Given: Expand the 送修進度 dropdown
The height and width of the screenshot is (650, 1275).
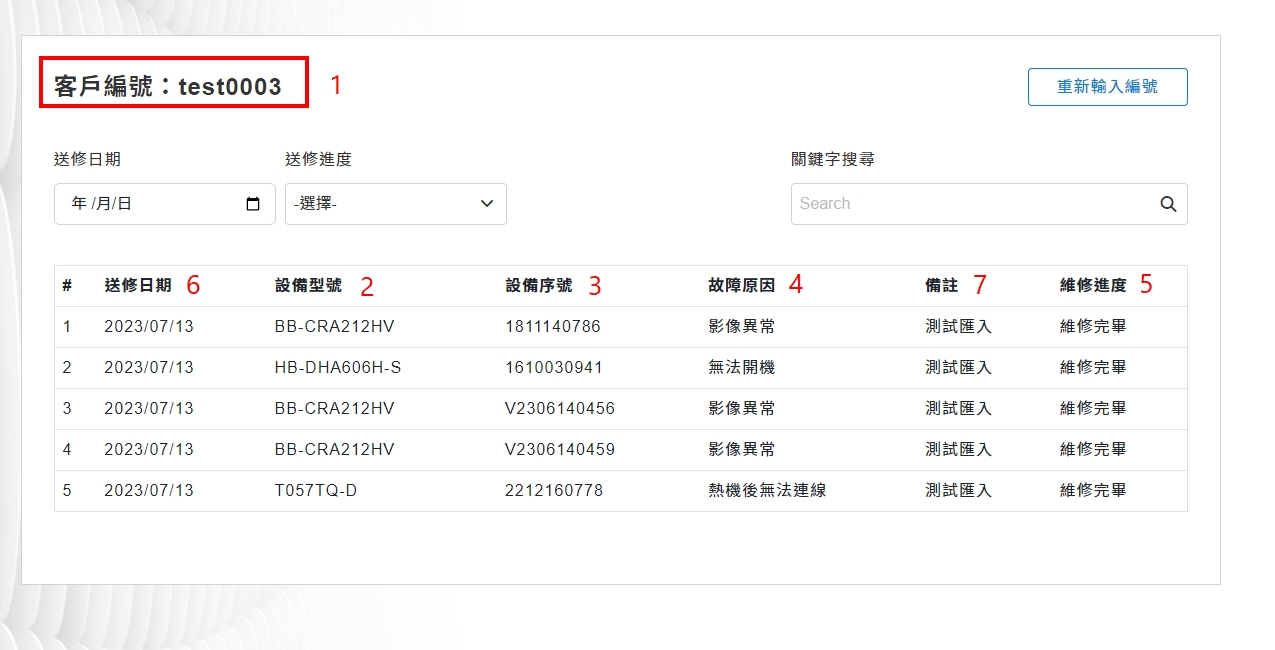Looking at the screenshot, I should tap(395, 204).
